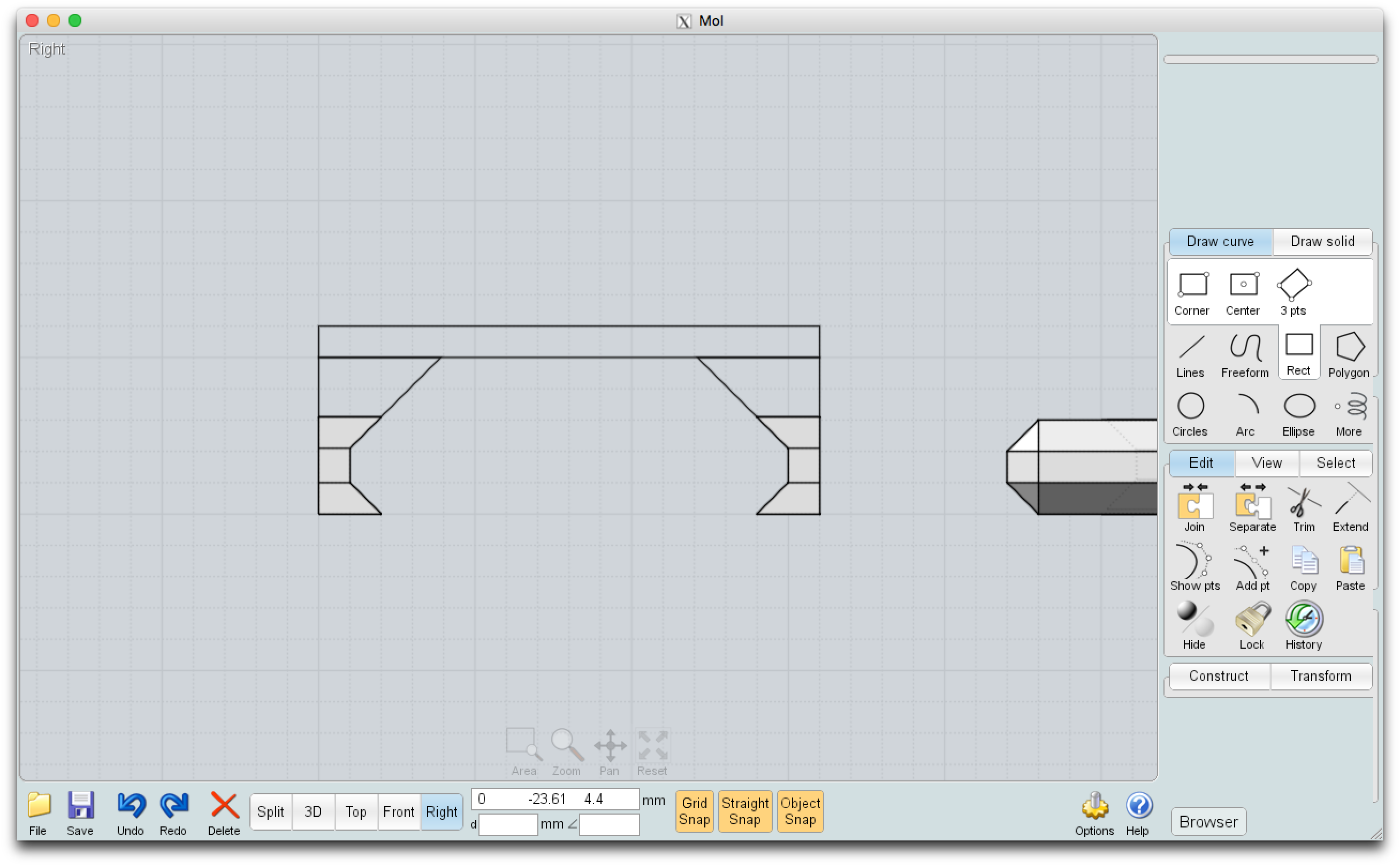Click the Construct button

tap(1218, 676)
